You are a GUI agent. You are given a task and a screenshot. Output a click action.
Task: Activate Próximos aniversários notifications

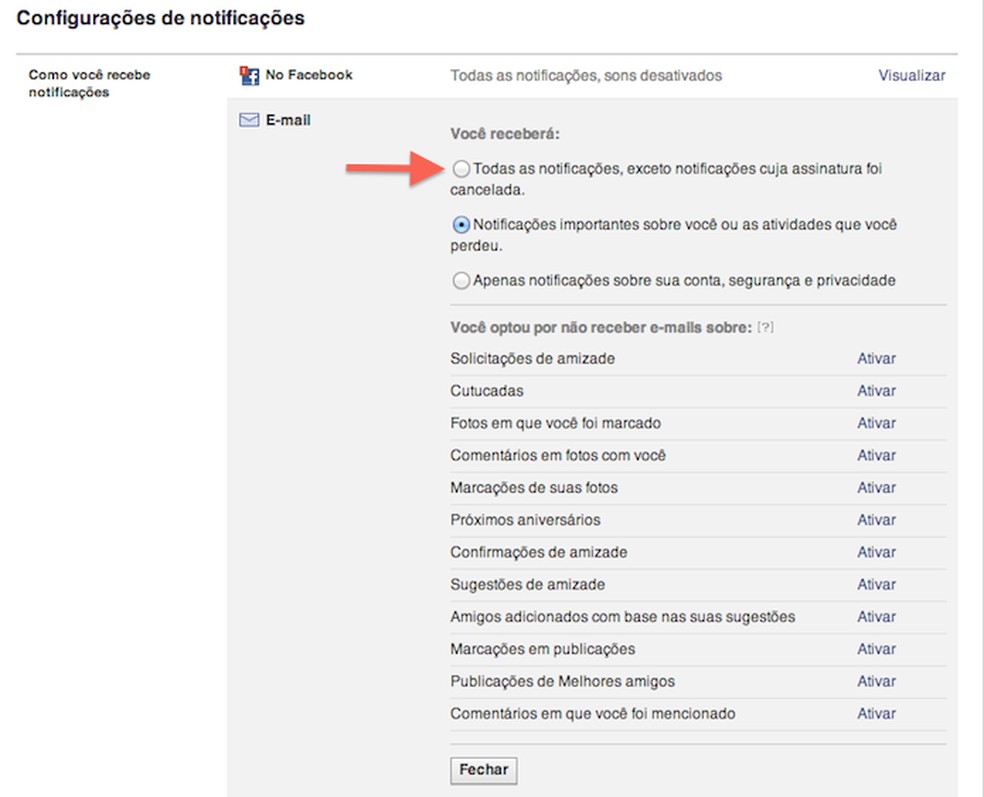pyautogui.click(x=876, y=520)
